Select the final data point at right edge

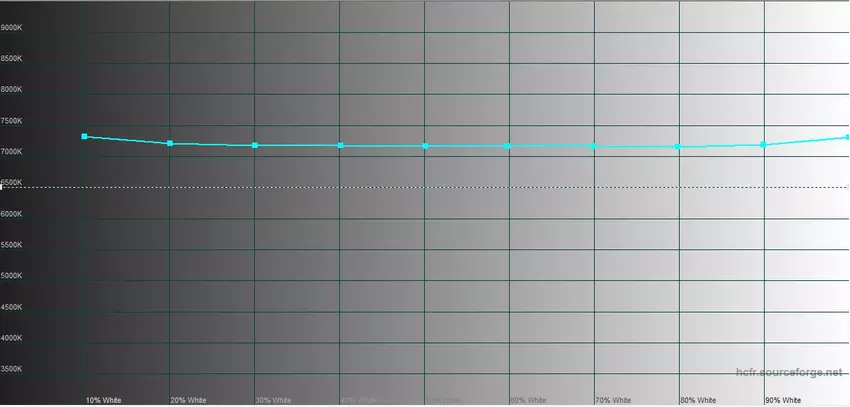[846, 137]
